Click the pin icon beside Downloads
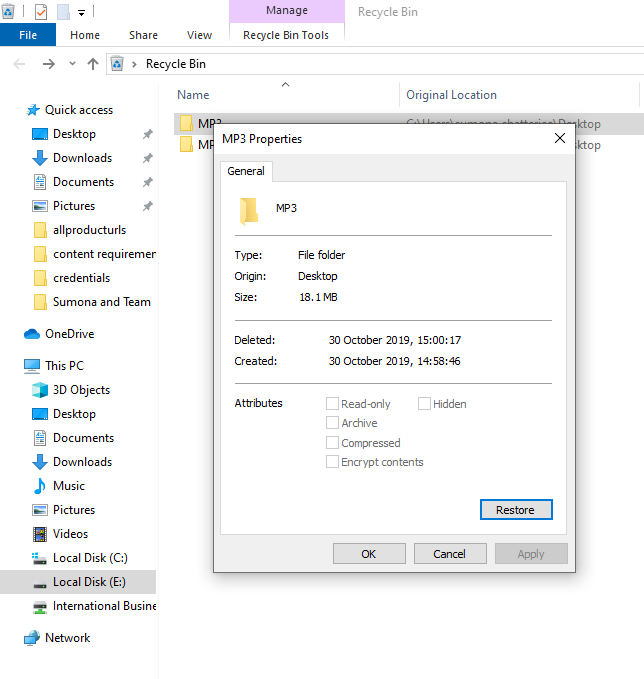 [148, 158]
